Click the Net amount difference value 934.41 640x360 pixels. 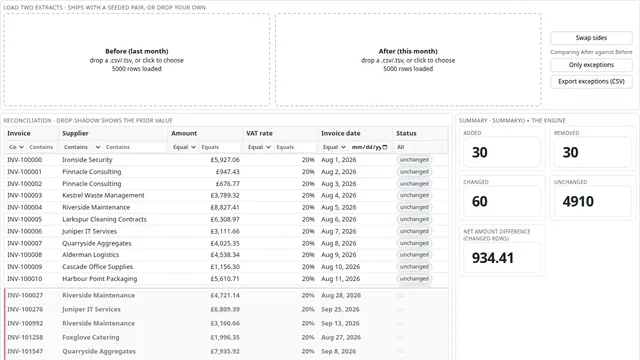pos(493,258)
